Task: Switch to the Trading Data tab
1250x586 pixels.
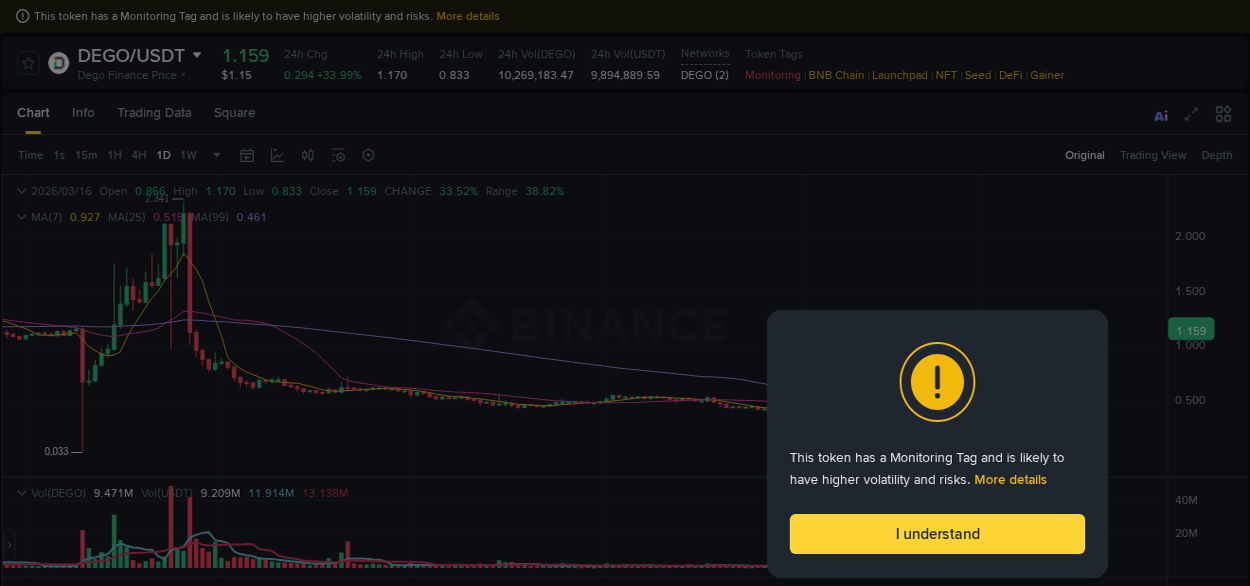Action: [x=154, y=113]
